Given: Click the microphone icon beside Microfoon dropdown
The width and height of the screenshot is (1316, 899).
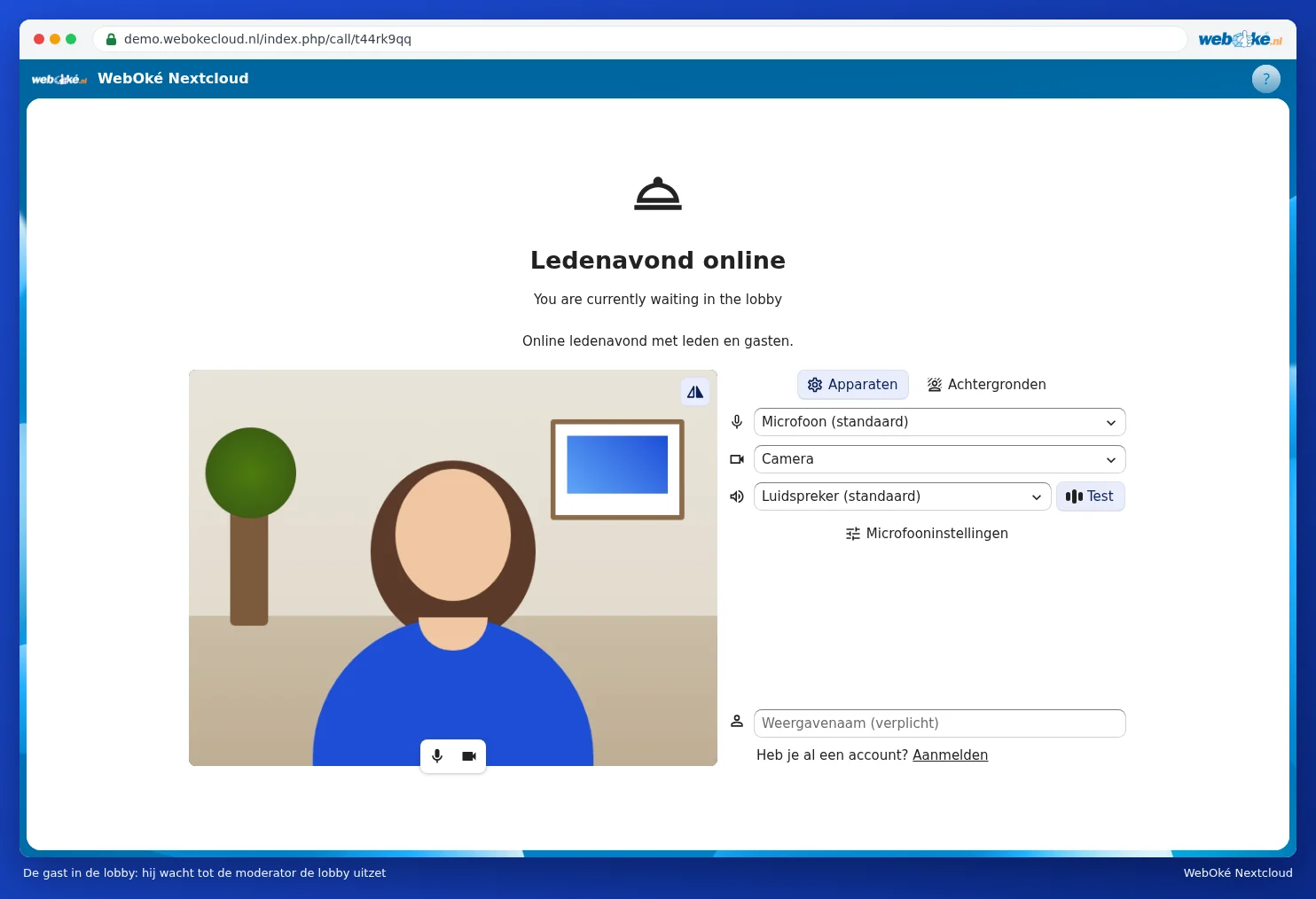Looking at the screenshot, I should (x=737, y=422).
